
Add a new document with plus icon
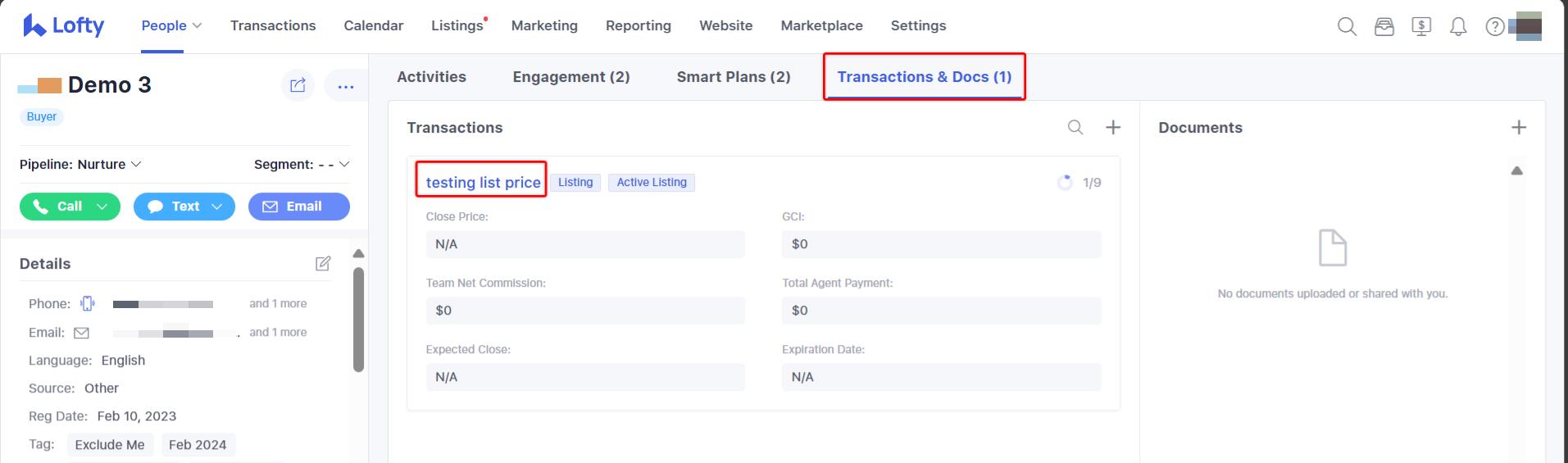click(x=1519, y=128)
